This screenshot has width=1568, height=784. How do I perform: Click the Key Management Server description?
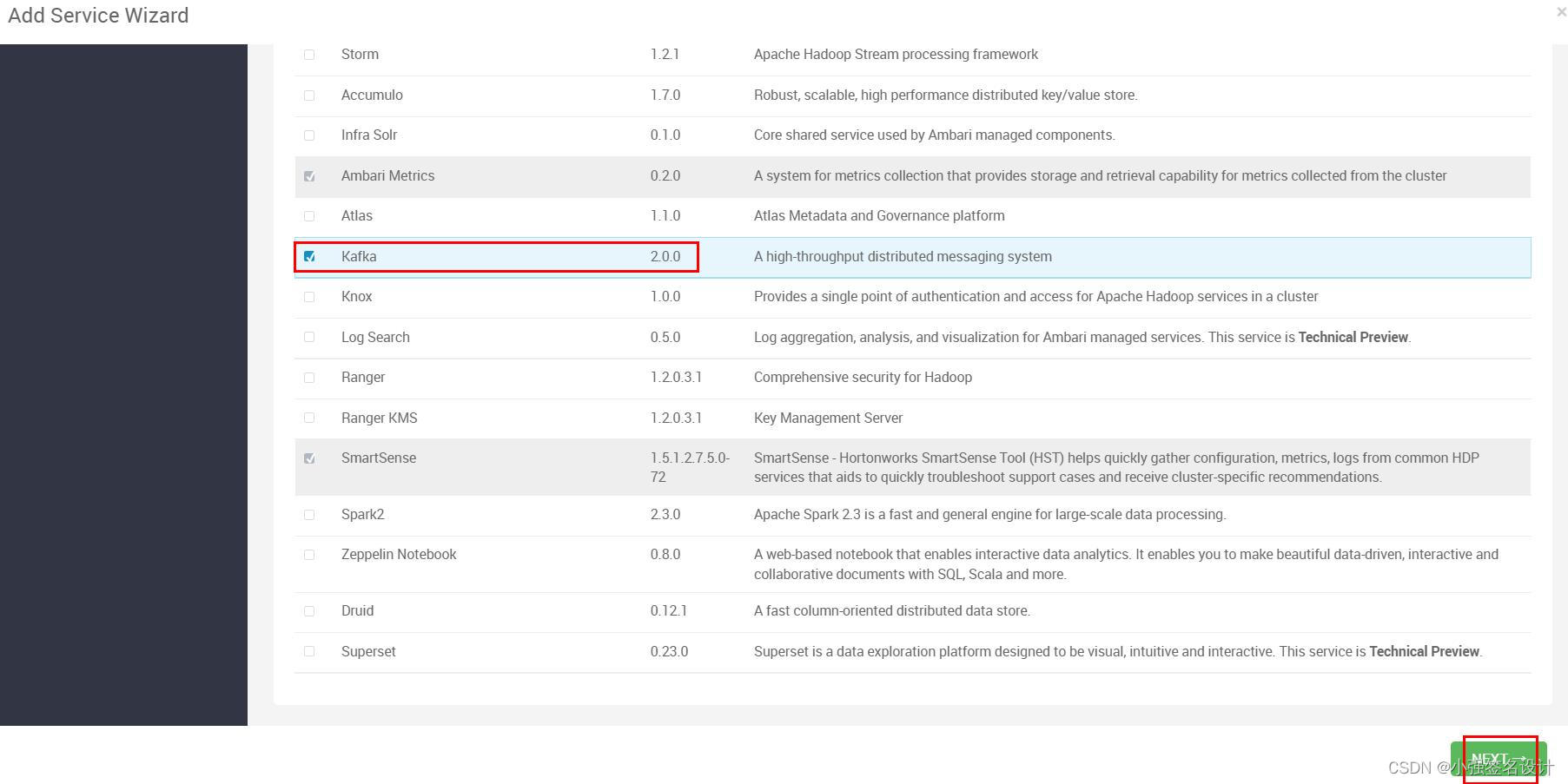tap(828, 418)
